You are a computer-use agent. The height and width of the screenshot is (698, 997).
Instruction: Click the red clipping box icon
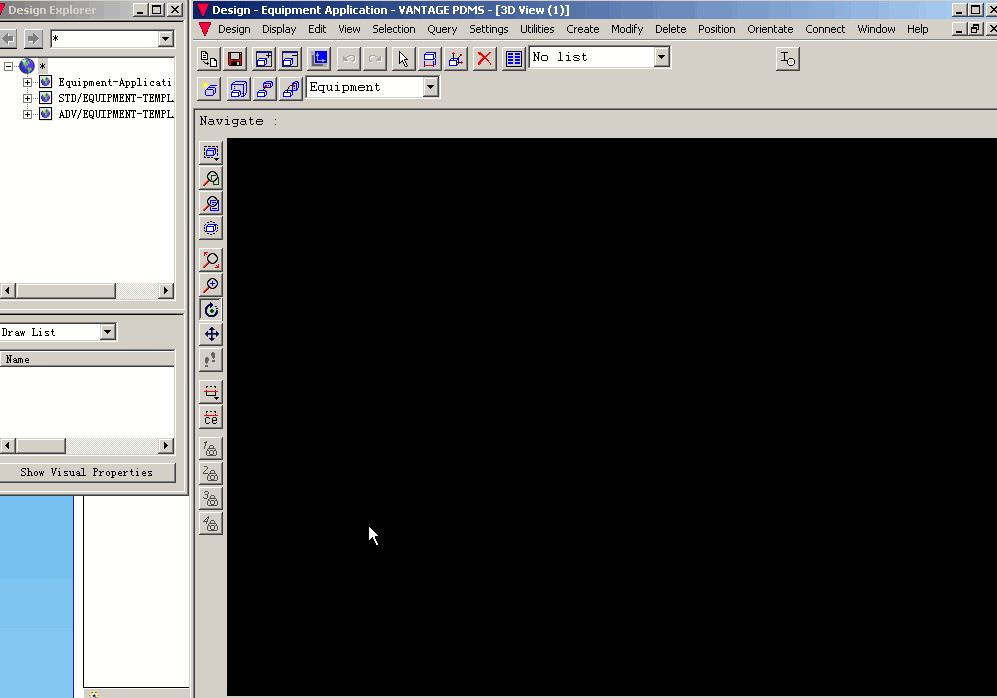(x=211, y=392)
